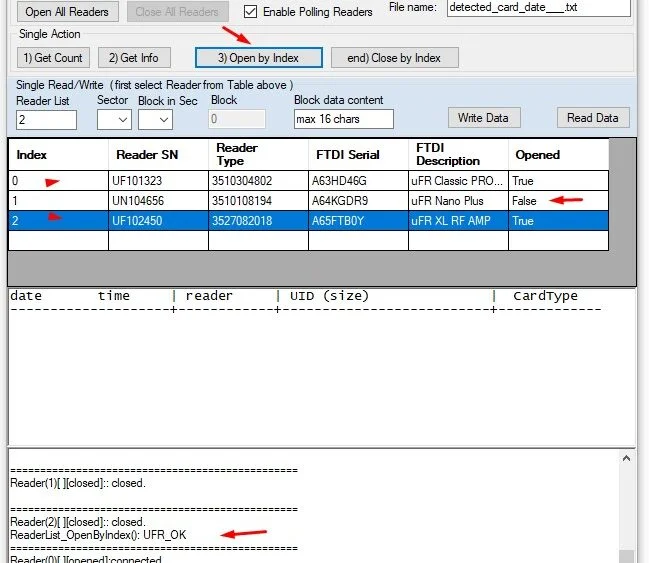Click the Block data content field
This screenshot has height=563, width=649.
click(x=344, y=119)
